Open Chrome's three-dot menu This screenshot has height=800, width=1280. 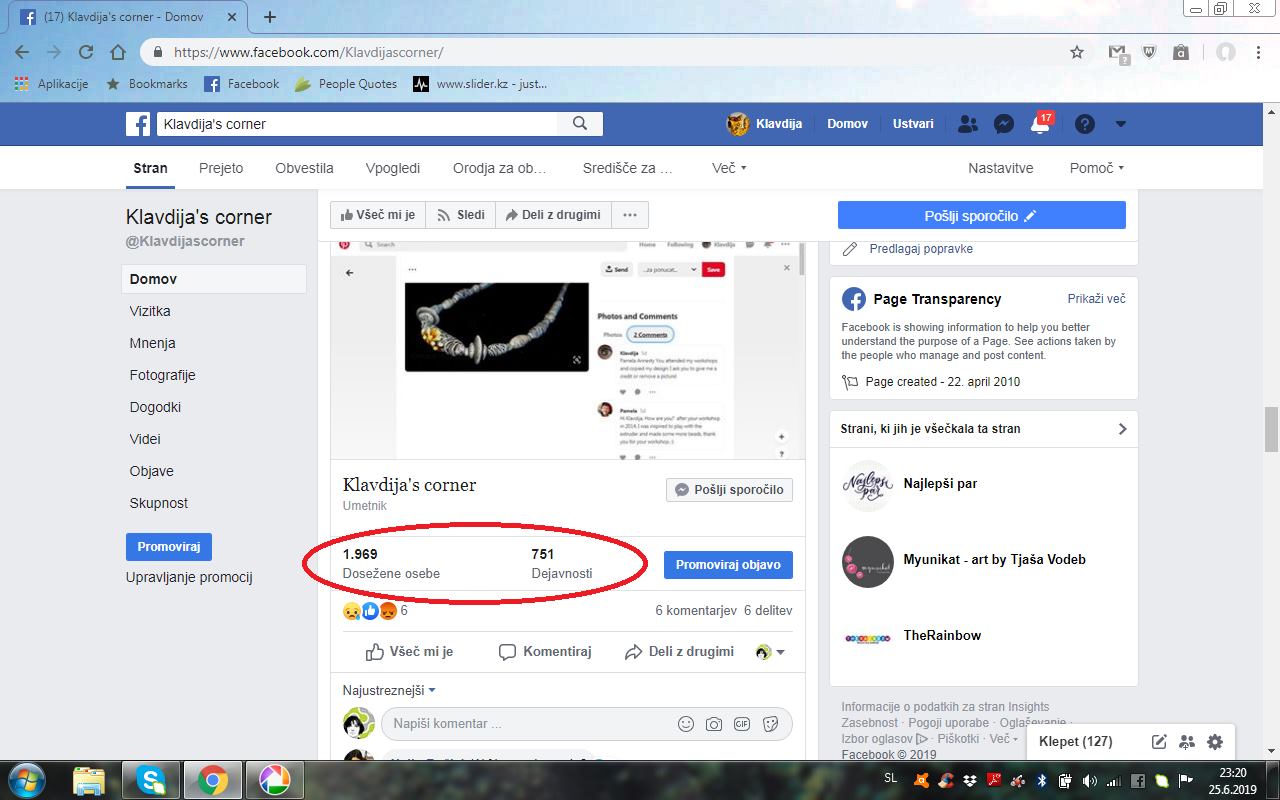[1259, 52]
